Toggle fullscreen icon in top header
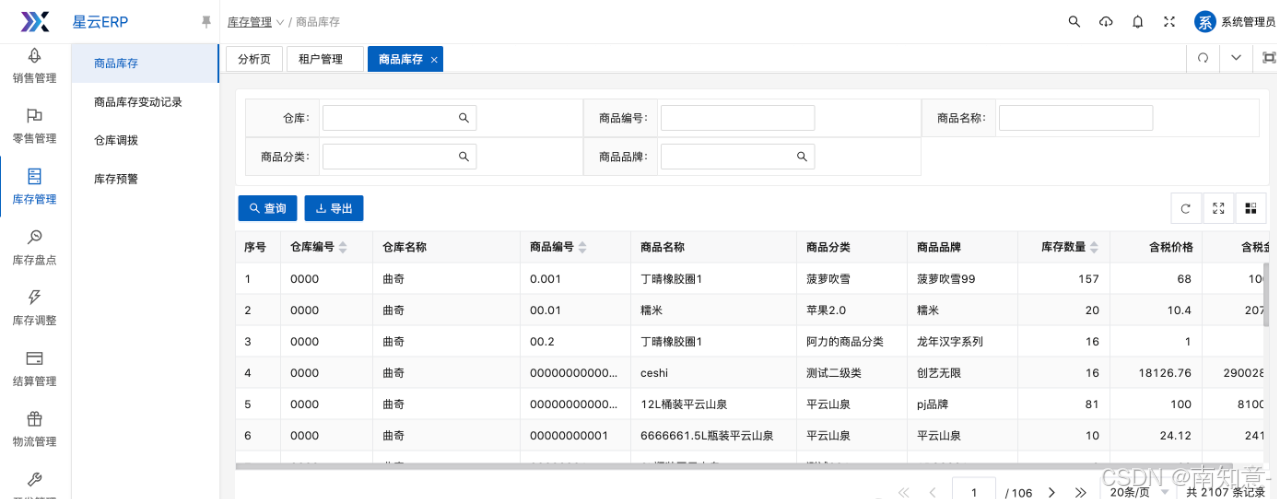The image size is (1277, 499). tap(1169, 21)
